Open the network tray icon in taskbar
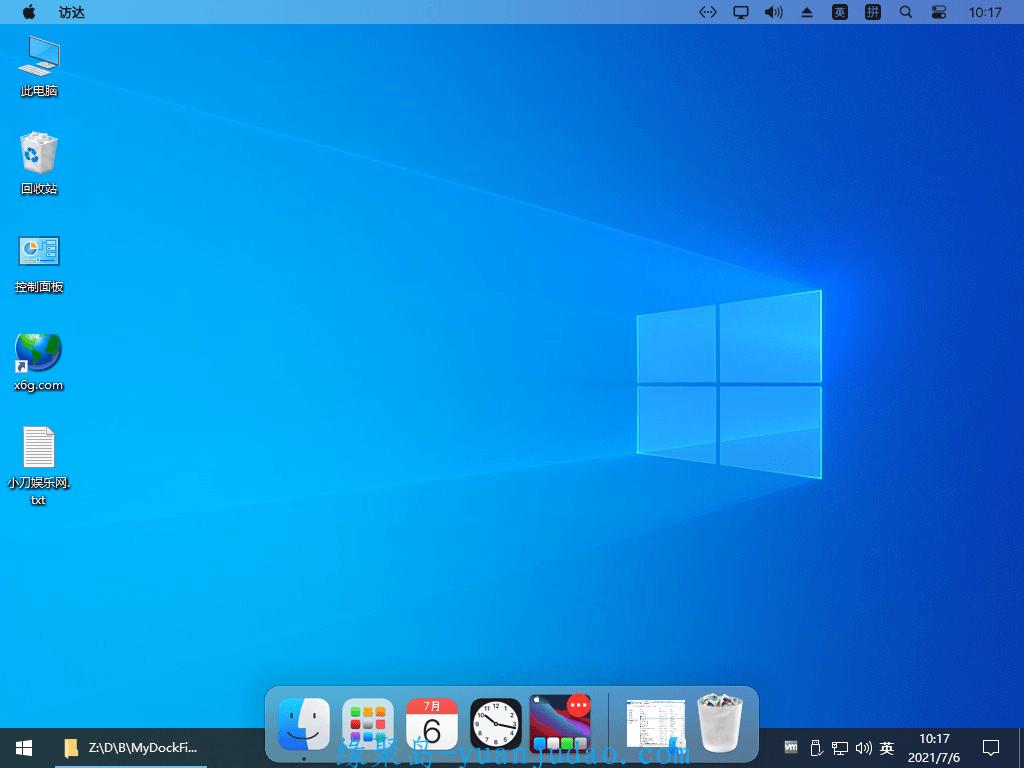This screenshot has width=1024, height=768. pos(840,748)
